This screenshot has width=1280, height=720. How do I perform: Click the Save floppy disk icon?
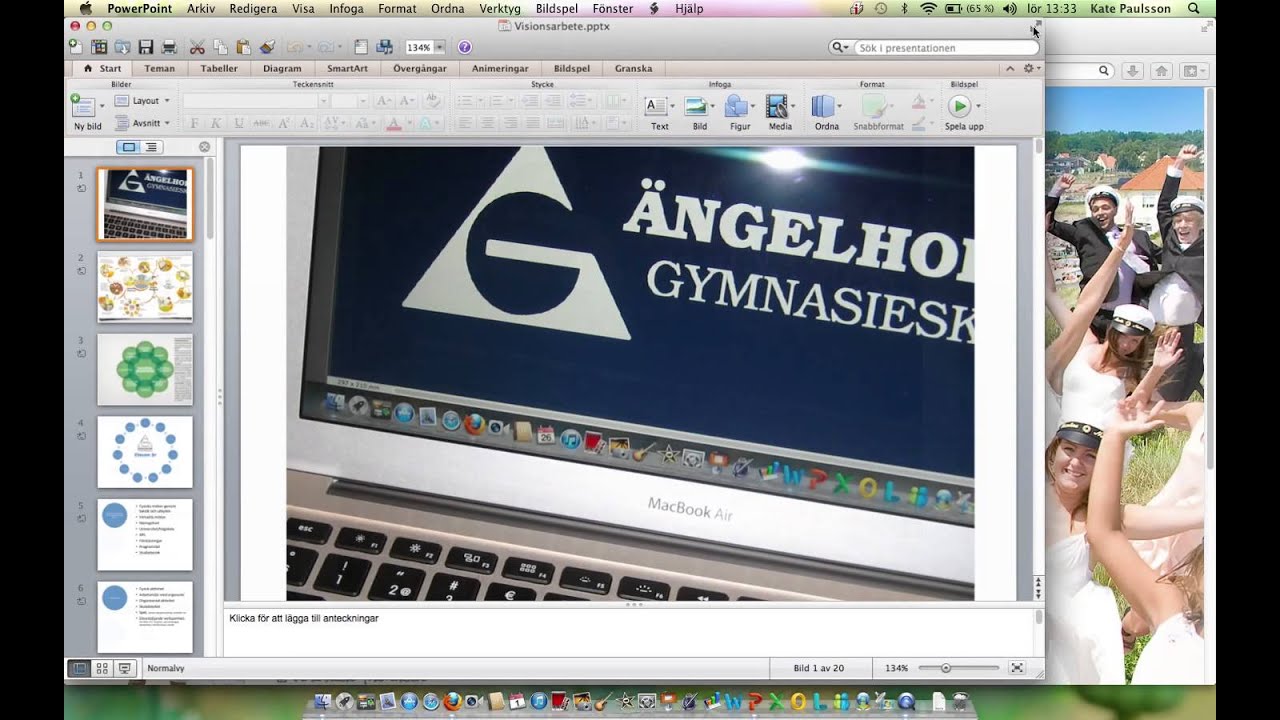(146, 47)
